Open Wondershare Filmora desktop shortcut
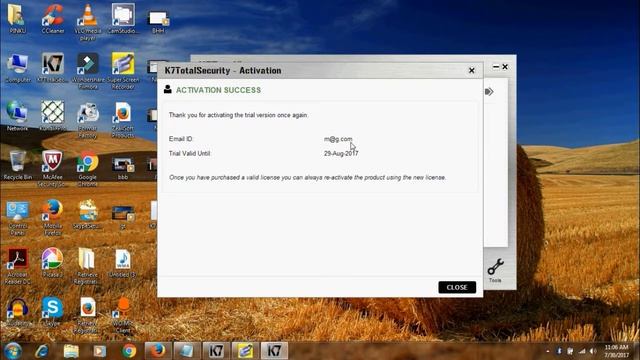 click(x=88, y=71)
